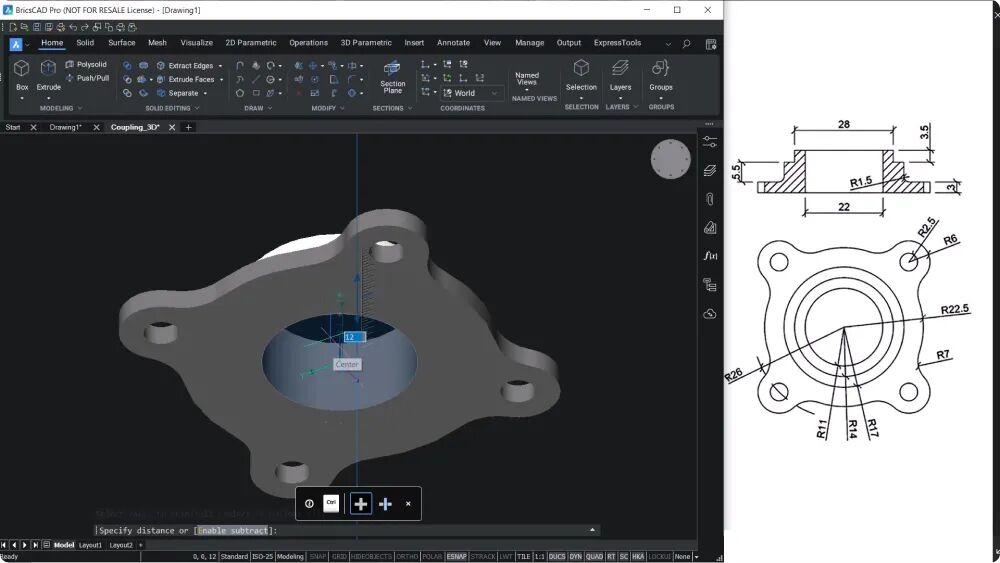Switch to the Coupling_3D drawing tab
The width and height of the screenshot is (1000, 563).
tap(135, 128)
